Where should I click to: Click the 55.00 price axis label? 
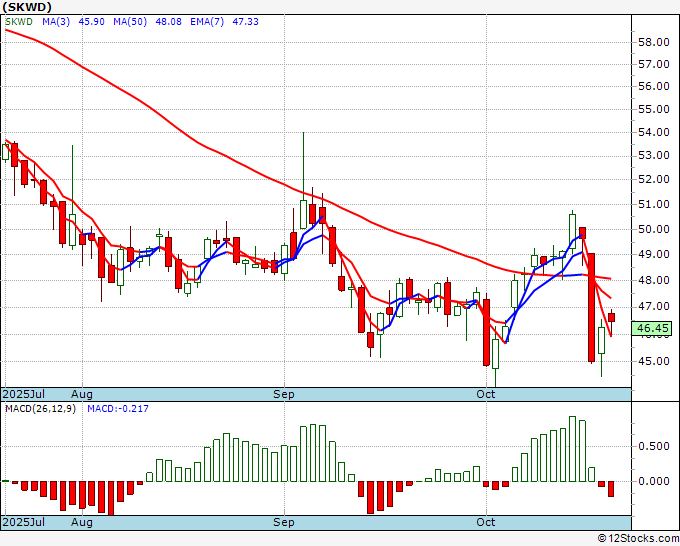(x=654, y=109)
